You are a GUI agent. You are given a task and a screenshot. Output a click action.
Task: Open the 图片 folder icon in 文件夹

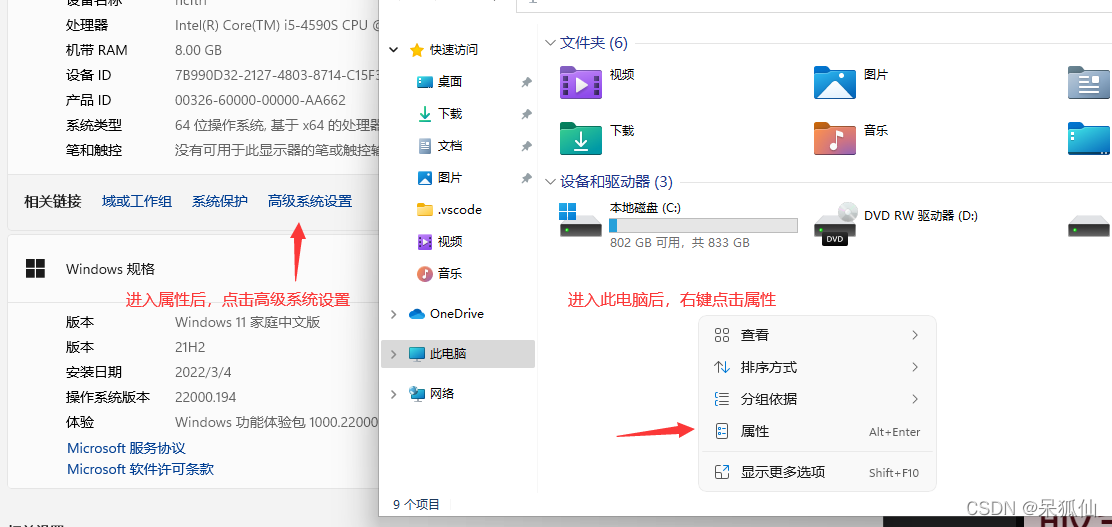835,82
